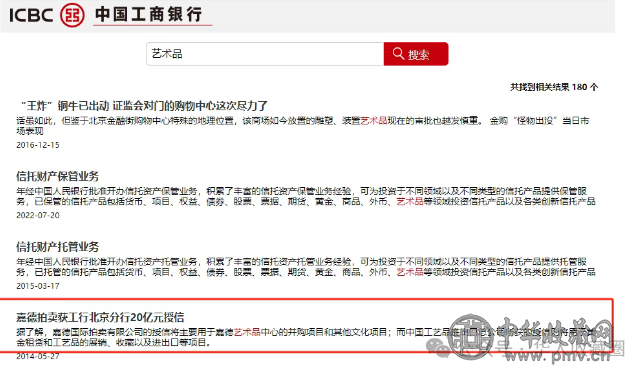The width and height of the screenshot is (625, 372).
Task: Click the date 2016-12-15
Action: (x=38, y=145)
